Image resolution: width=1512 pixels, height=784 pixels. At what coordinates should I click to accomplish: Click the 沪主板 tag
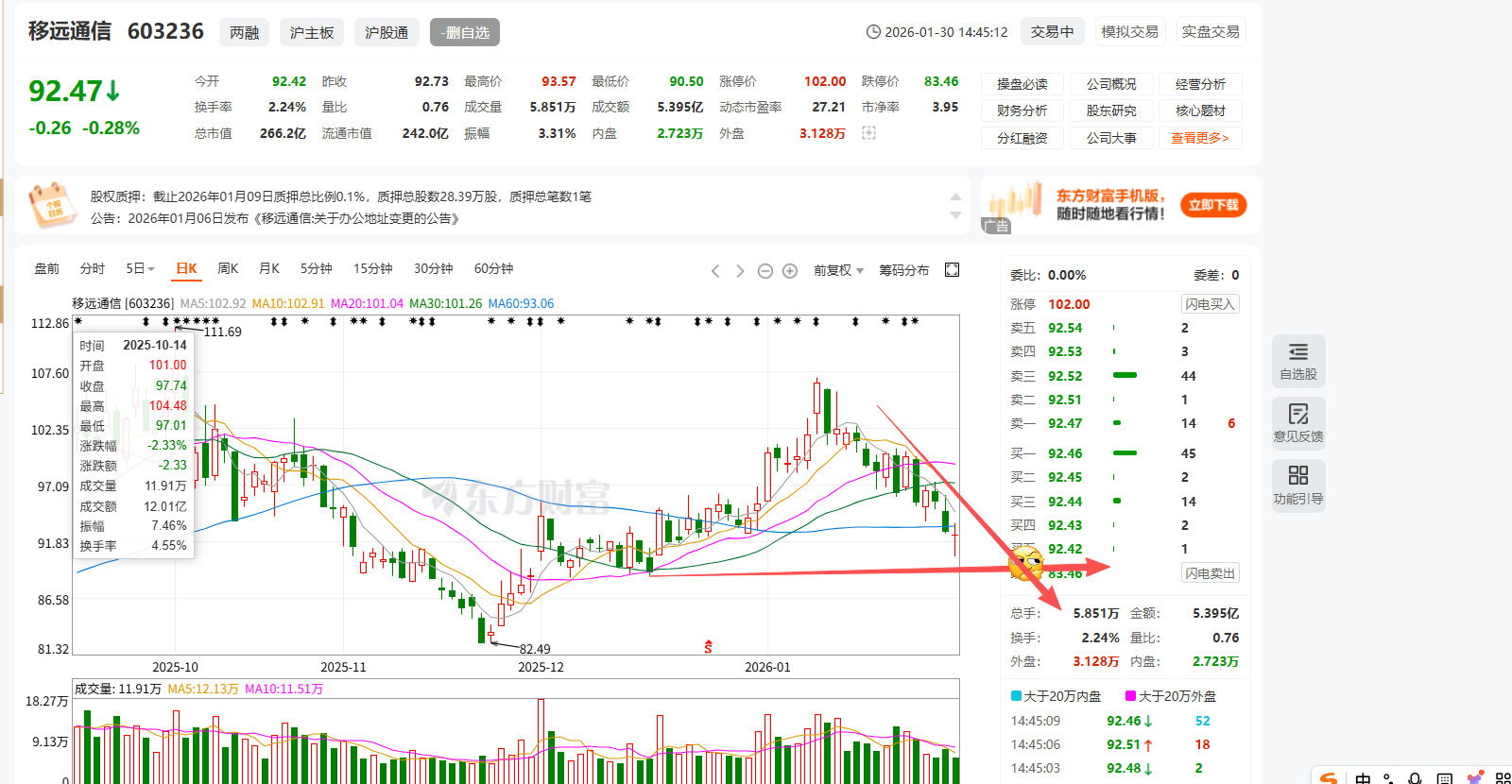[x=312, y=32]
